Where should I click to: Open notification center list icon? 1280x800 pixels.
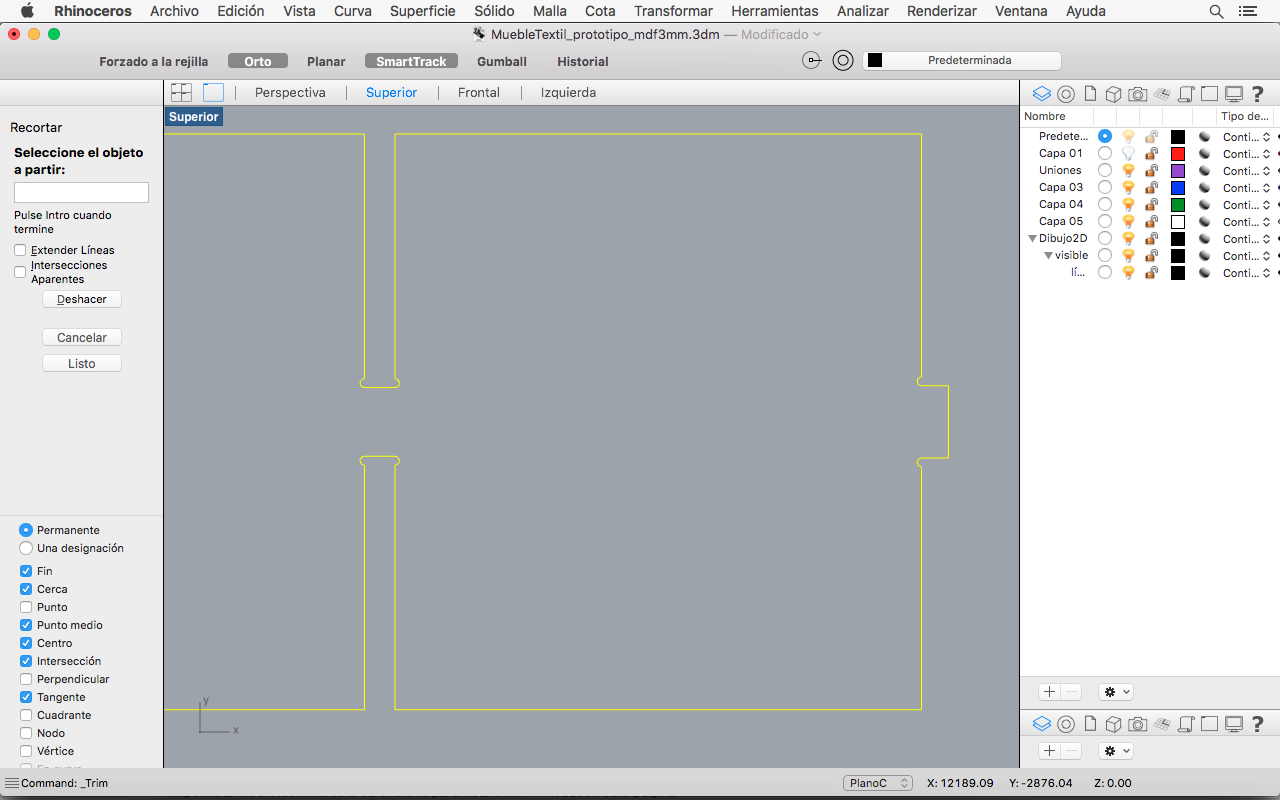tap(1247, 11)
